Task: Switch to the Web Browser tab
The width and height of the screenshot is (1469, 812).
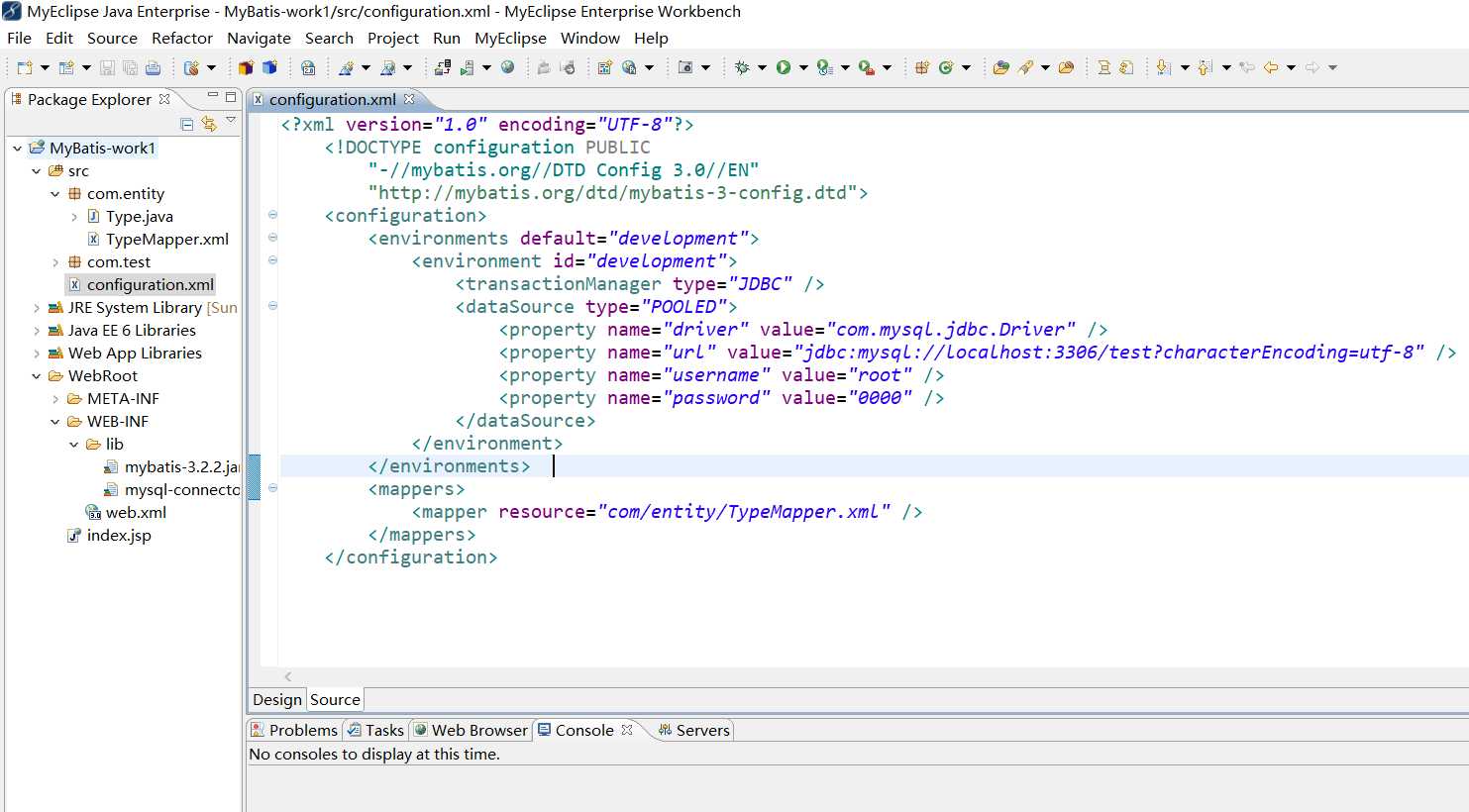Action: tap(471, 730)
